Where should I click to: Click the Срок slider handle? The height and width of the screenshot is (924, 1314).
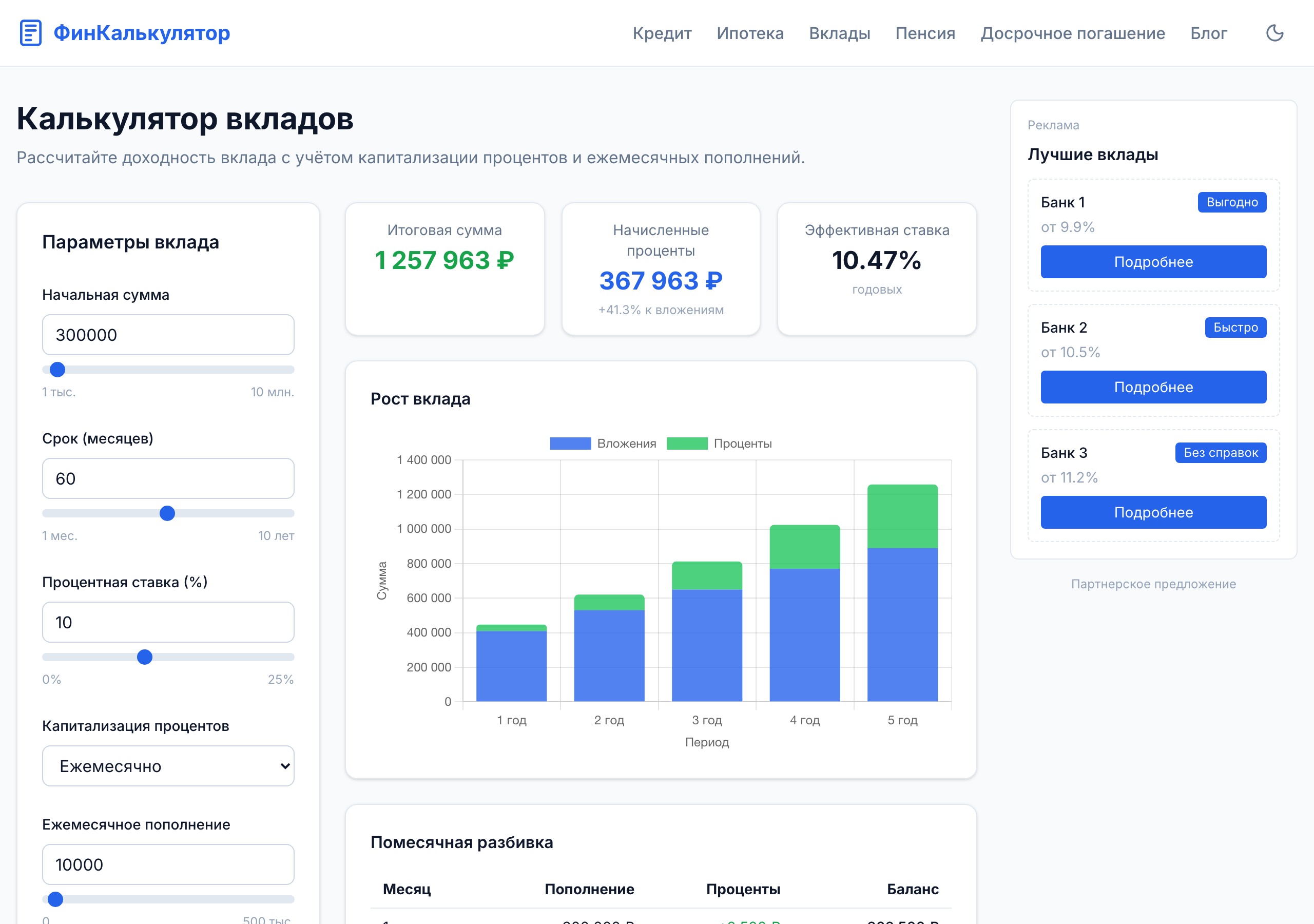(x=167, y=513)
